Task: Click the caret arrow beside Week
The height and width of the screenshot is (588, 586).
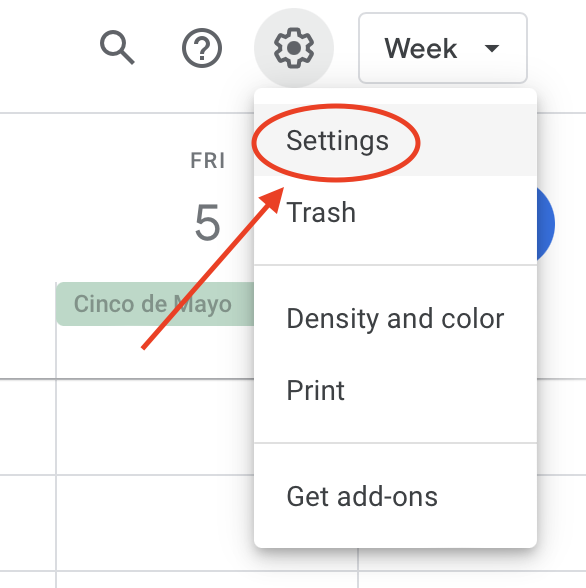Action: coord(492,48)
